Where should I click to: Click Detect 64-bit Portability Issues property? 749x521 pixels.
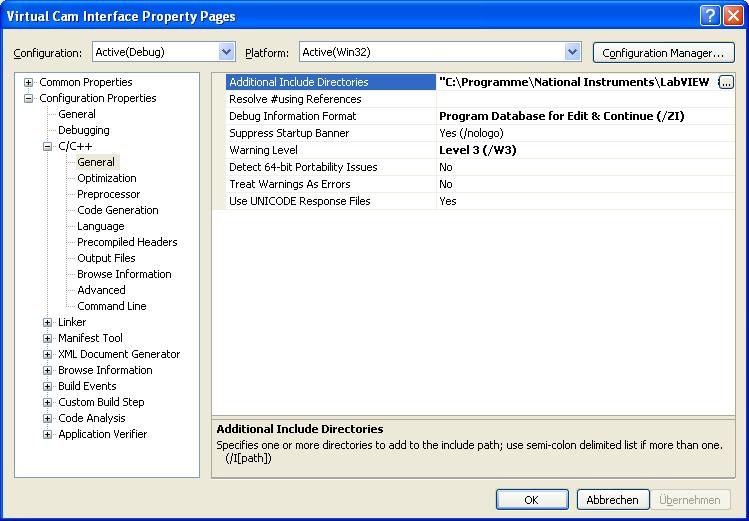pyautogui.click(x=331, y=167)
